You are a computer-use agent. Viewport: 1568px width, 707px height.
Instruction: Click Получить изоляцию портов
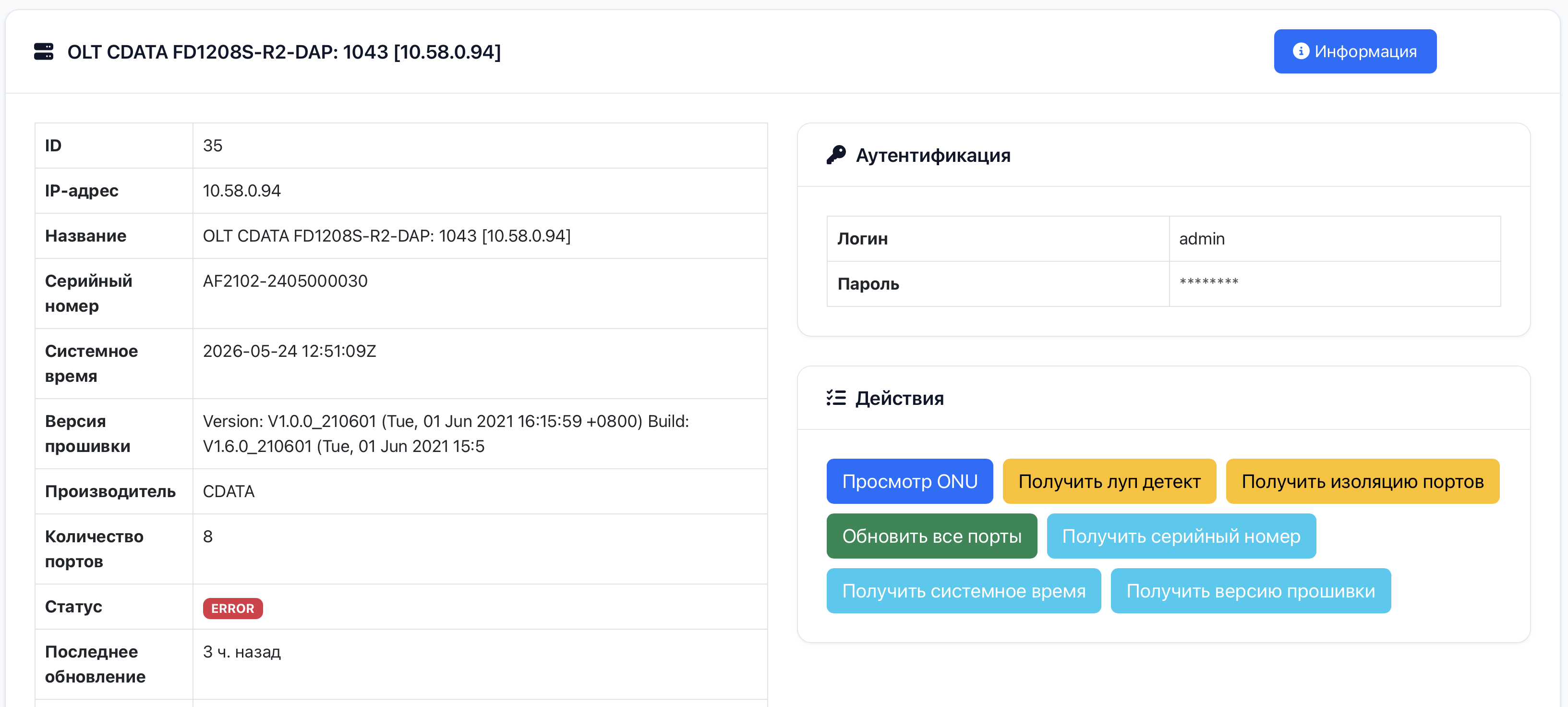[x=1362, y=481]
